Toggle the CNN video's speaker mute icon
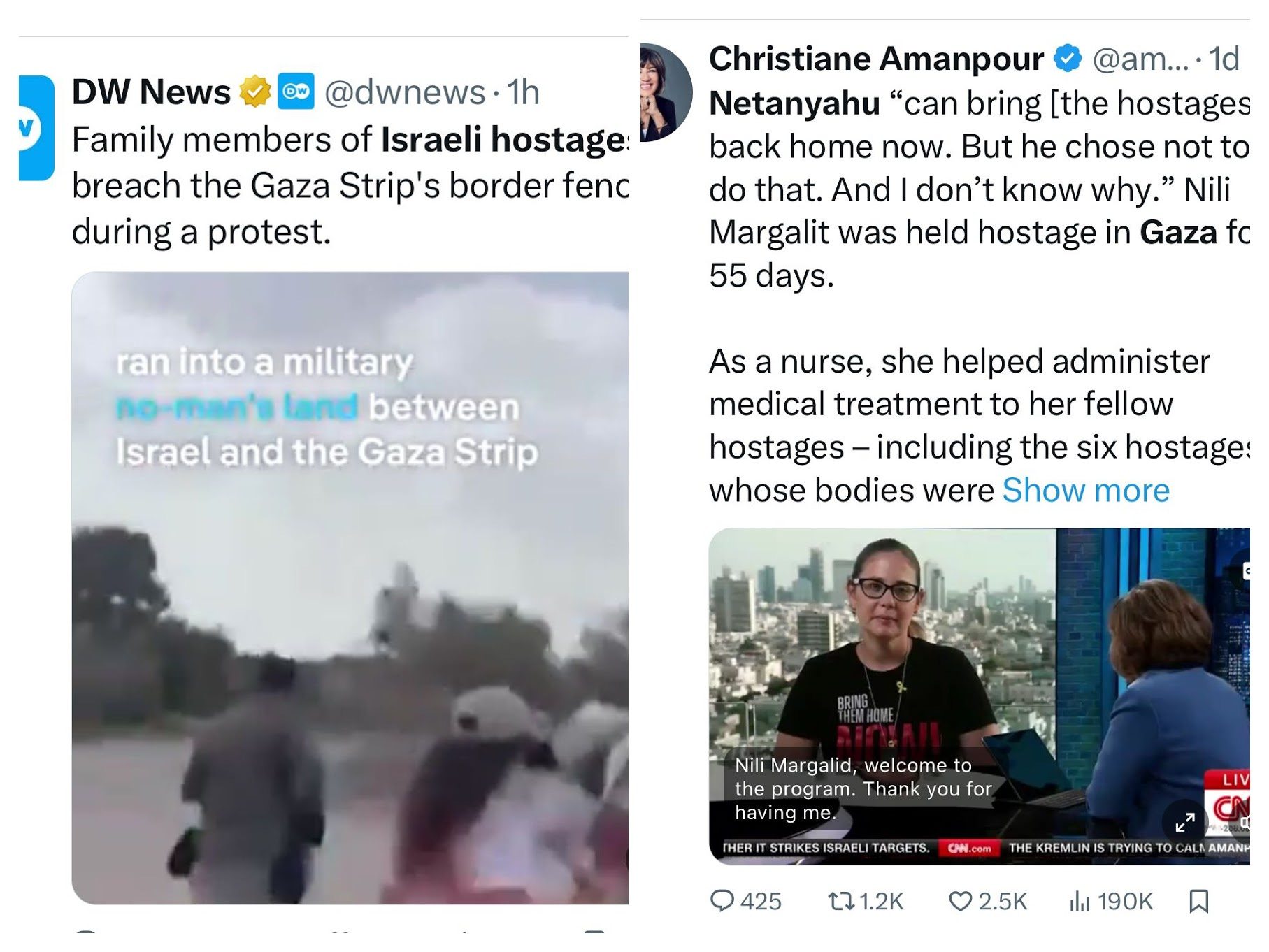Image resolution: width=1269 pixels, height=952 pixels. coord(1245,823)
